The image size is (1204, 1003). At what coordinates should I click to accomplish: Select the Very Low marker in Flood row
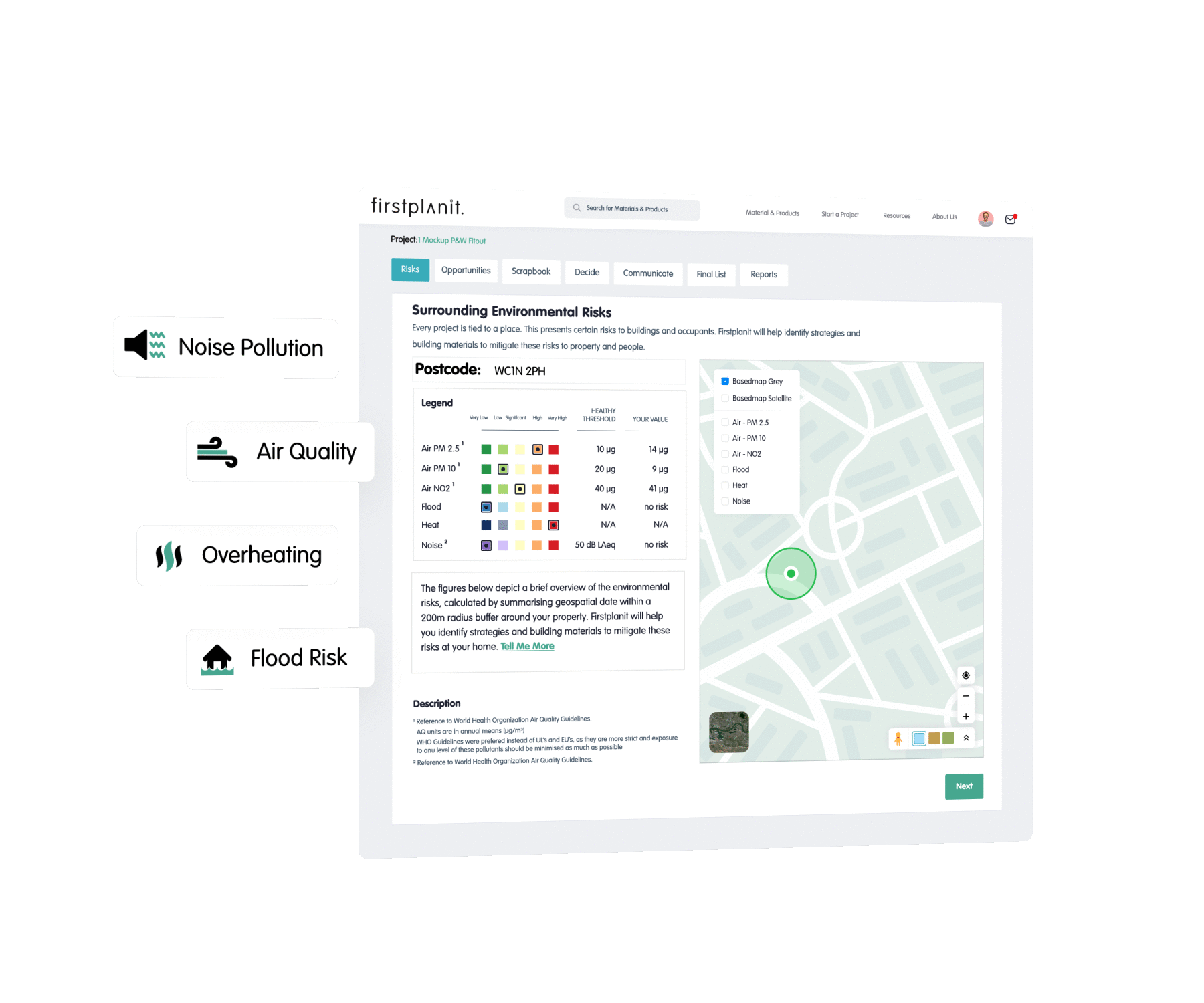(x=486, y=507)
